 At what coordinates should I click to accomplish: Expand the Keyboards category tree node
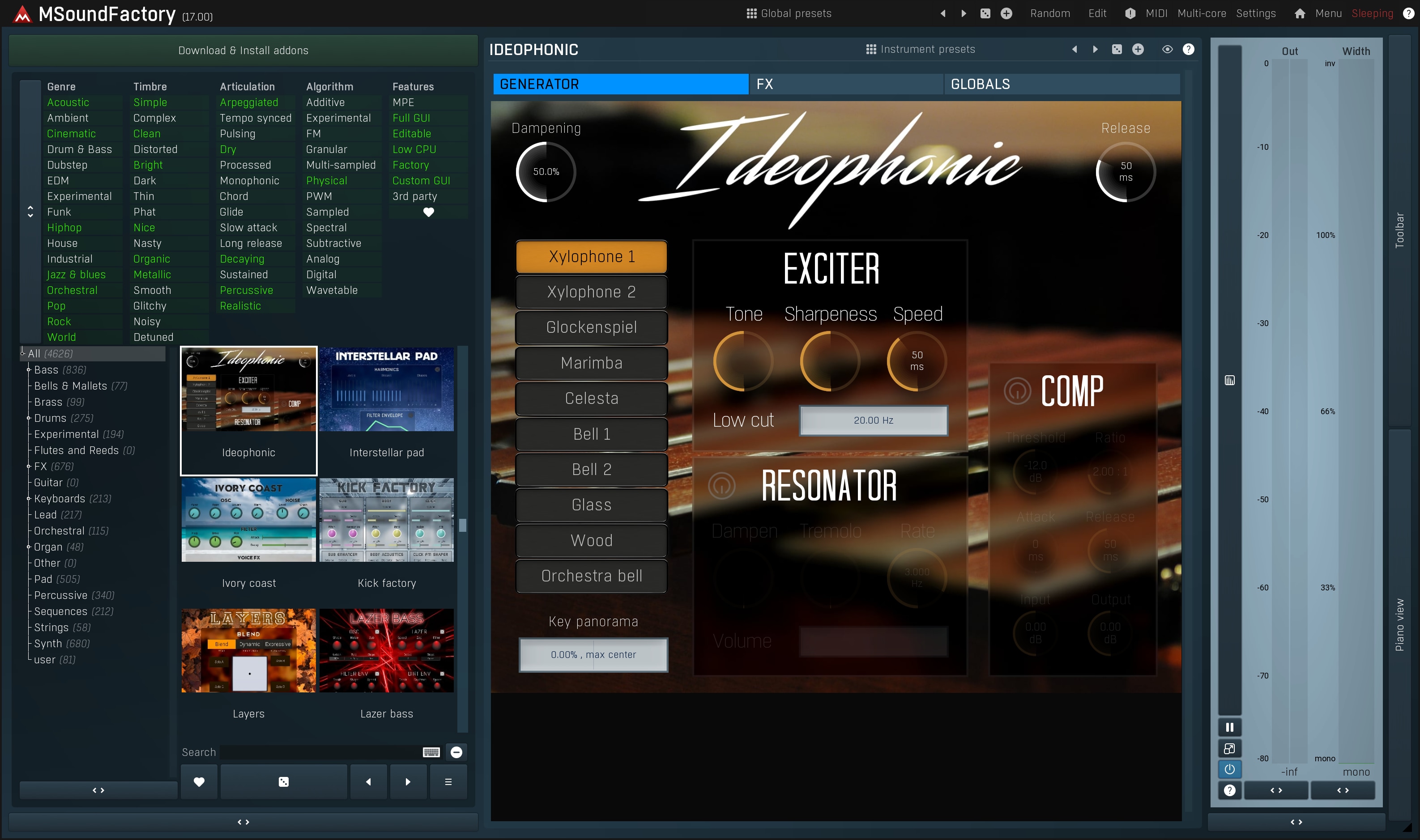(x=28, y=499)
